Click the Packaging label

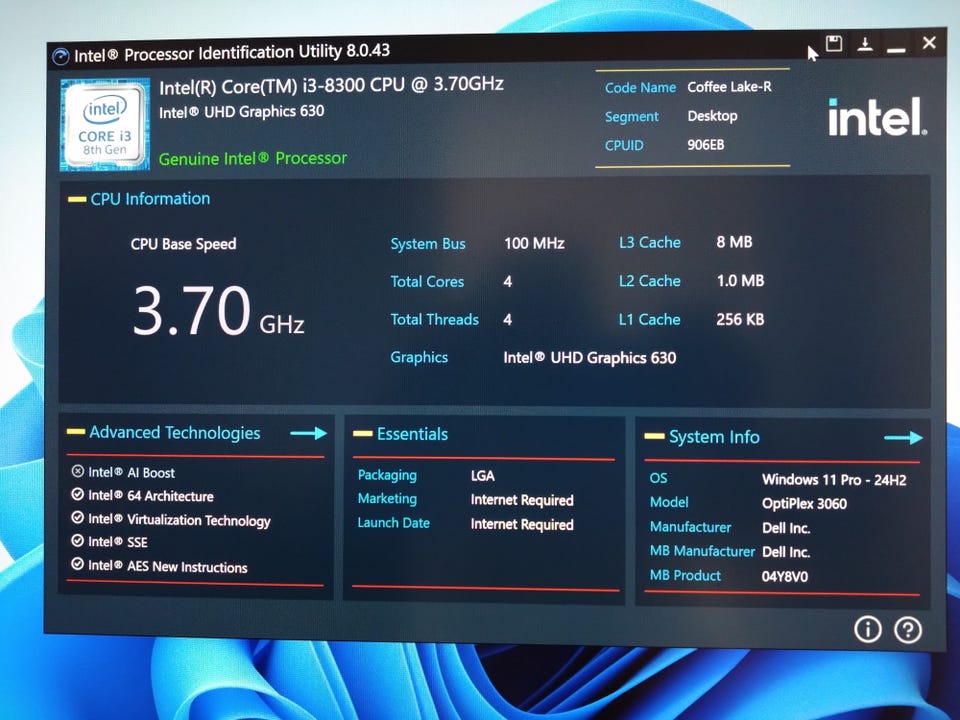click(x=387, y=476)
